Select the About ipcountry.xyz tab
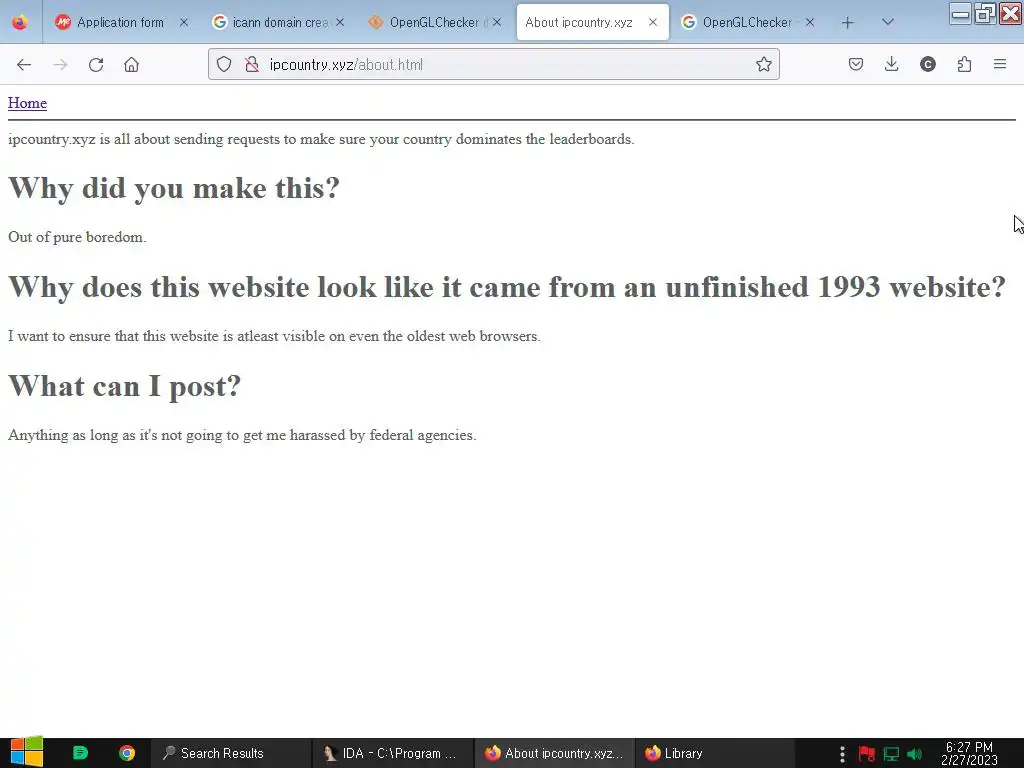The height and width of the screenshot is (768, 1024). coord(592,22)
